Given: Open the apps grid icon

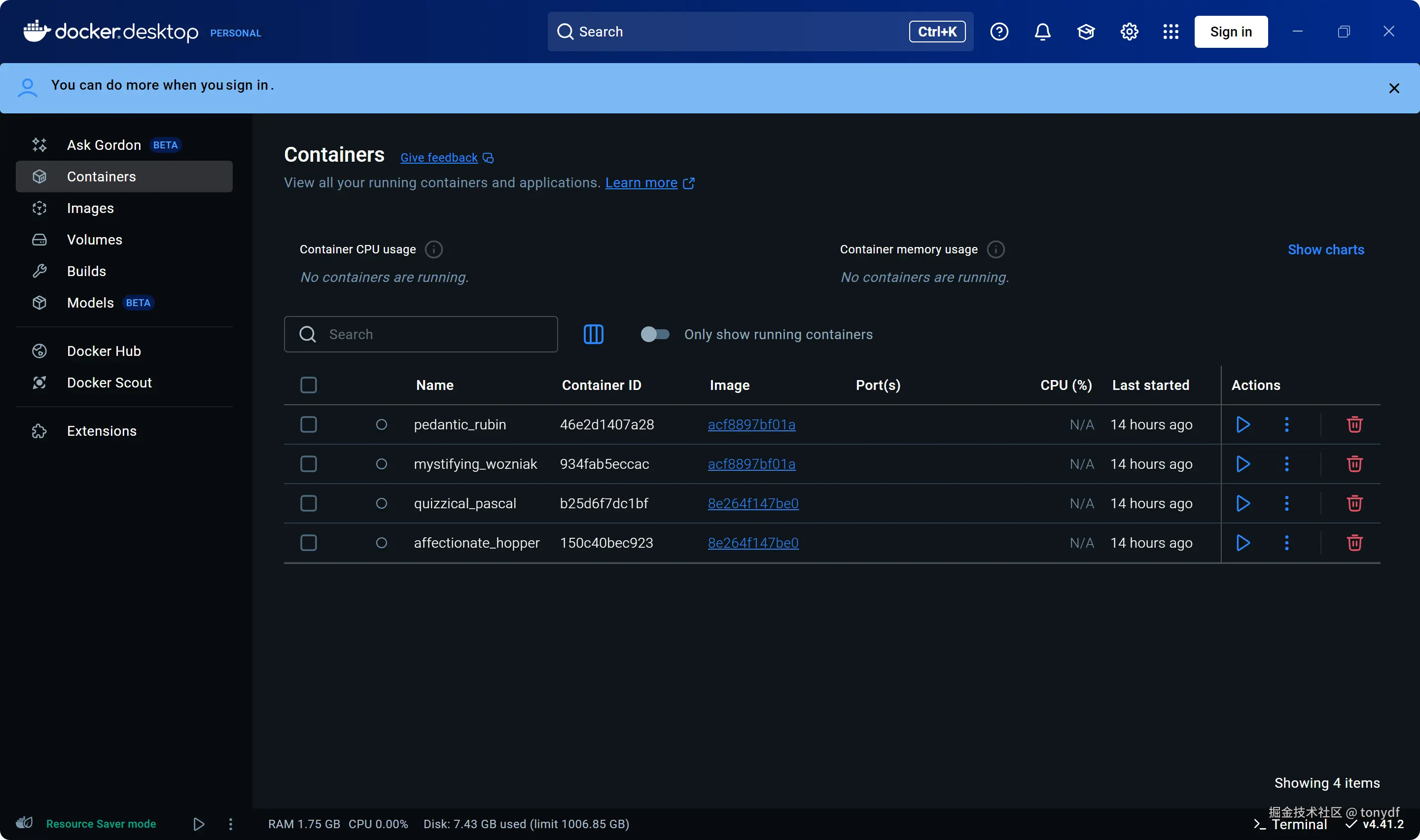Looking at the screenshot, I should (1171, 32).
